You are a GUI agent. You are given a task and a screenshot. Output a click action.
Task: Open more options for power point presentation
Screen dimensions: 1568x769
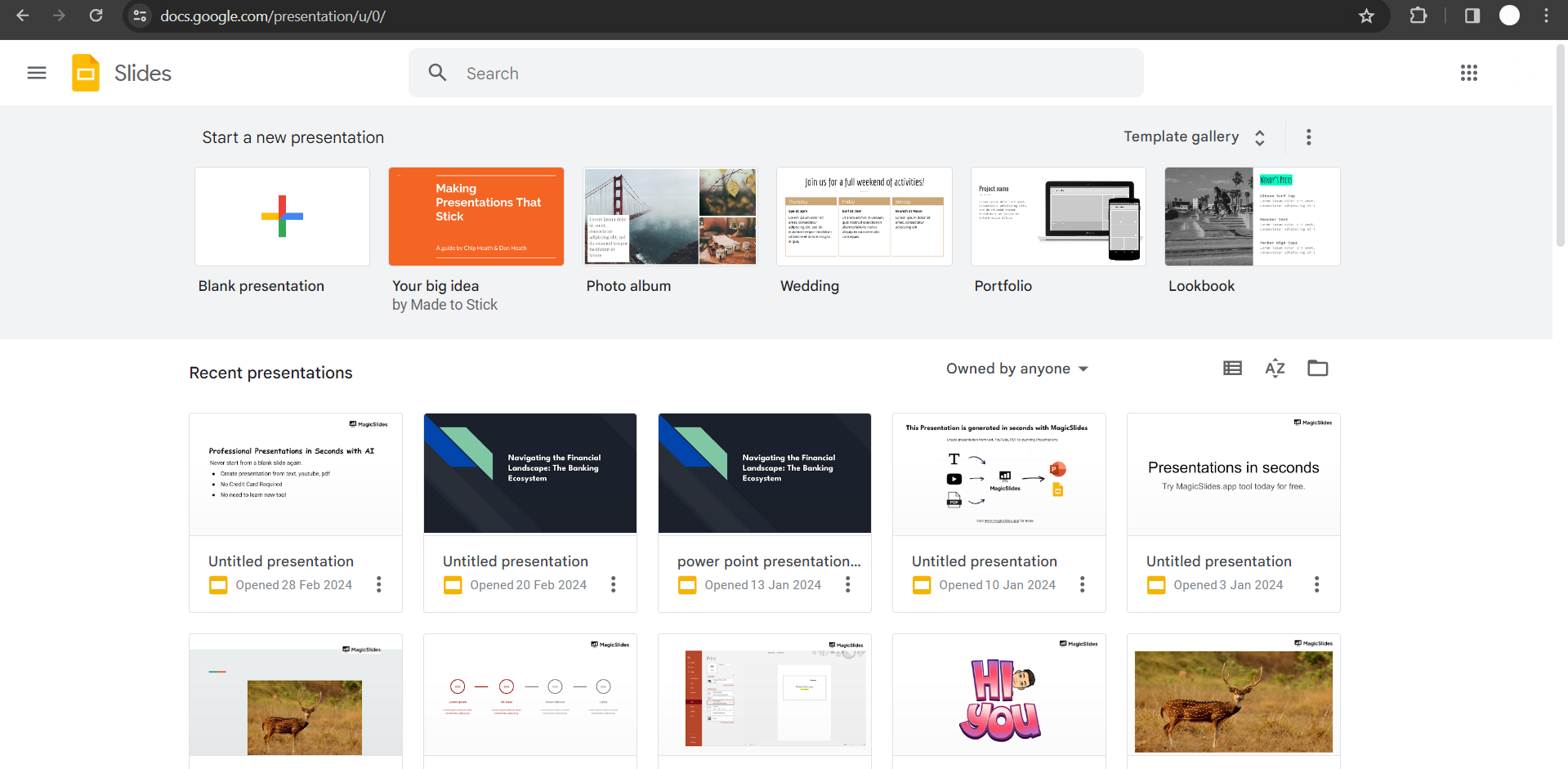click(x=848, y=584)
